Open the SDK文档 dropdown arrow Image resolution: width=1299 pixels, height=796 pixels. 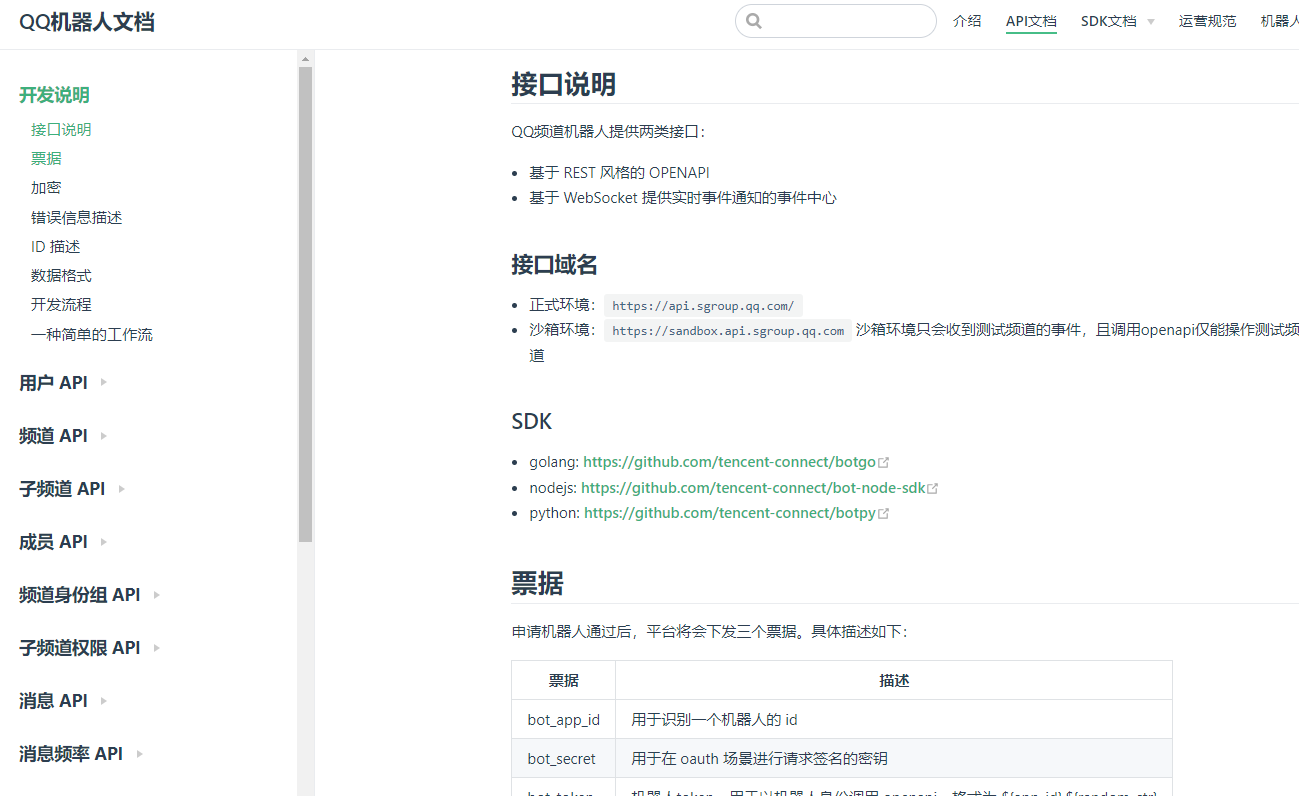pos(1150,22)
